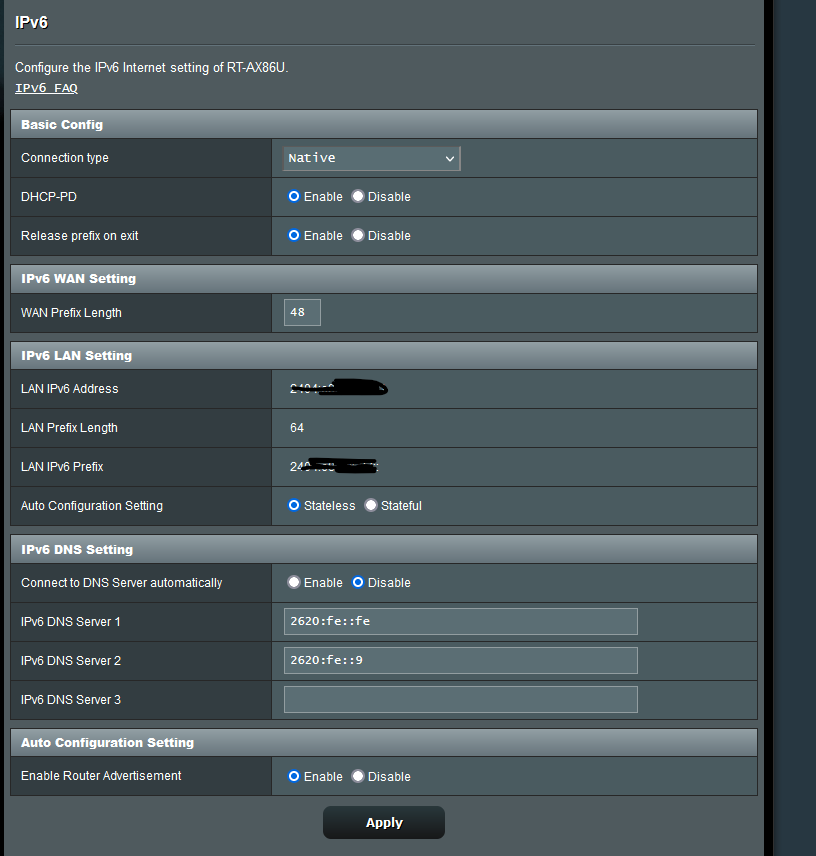The image size is (816, 856).
Task: Click the redacted LAN IPv6 Address value
Action: (x=337, y=389)
